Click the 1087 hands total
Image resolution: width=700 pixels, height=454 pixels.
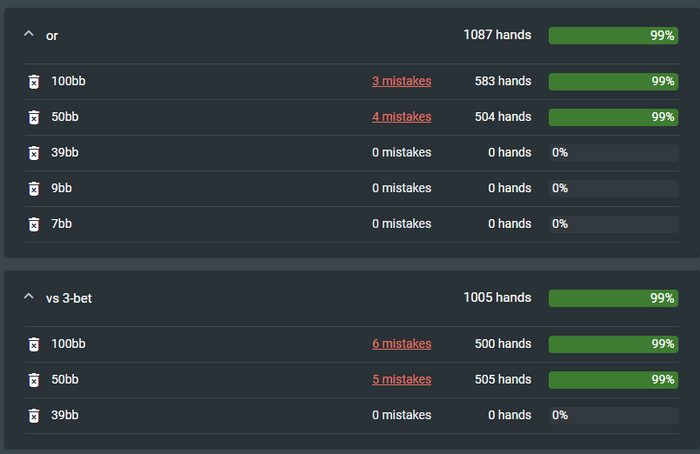tap(497, 35)
